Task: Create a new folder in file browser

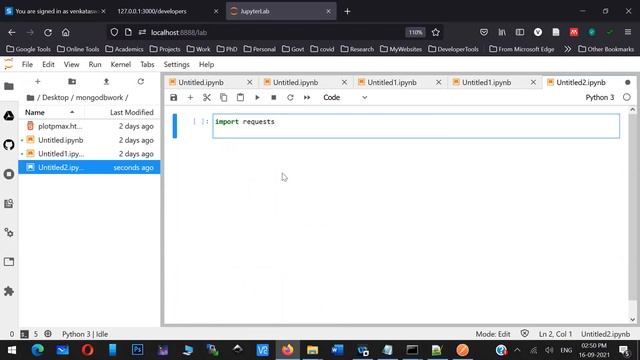Action: click(x=72, y=82)
